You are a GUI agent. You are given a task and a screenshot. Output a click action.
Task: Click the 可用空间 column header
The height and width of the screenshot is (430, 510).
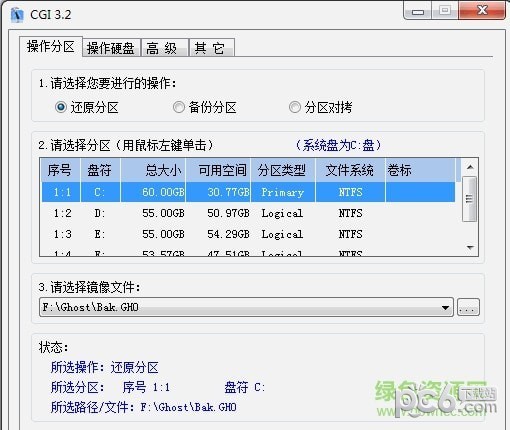(x=218, y=170)
